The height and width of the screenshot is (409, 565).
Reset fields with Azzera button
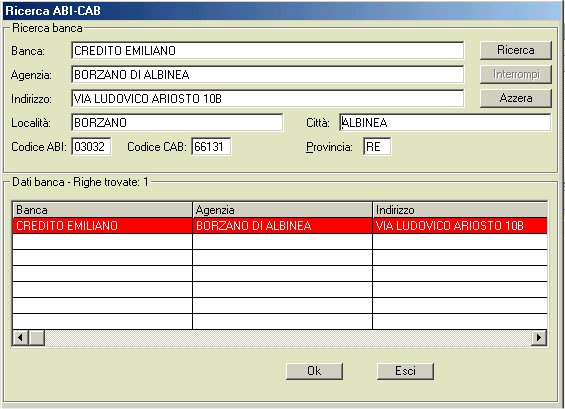pyautogui.click(x=516, y=98)
